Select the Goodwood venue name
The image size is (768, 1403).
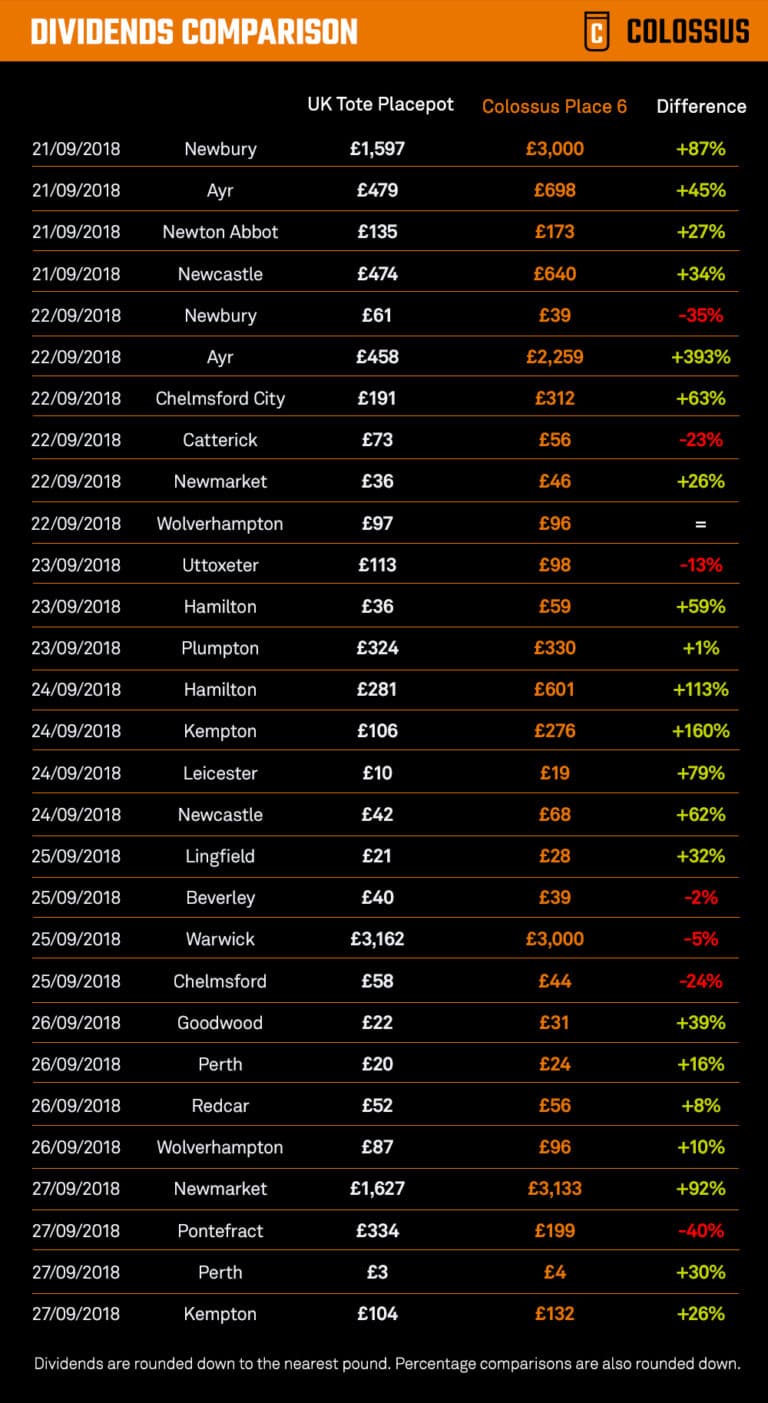[x=220, y=1023]
